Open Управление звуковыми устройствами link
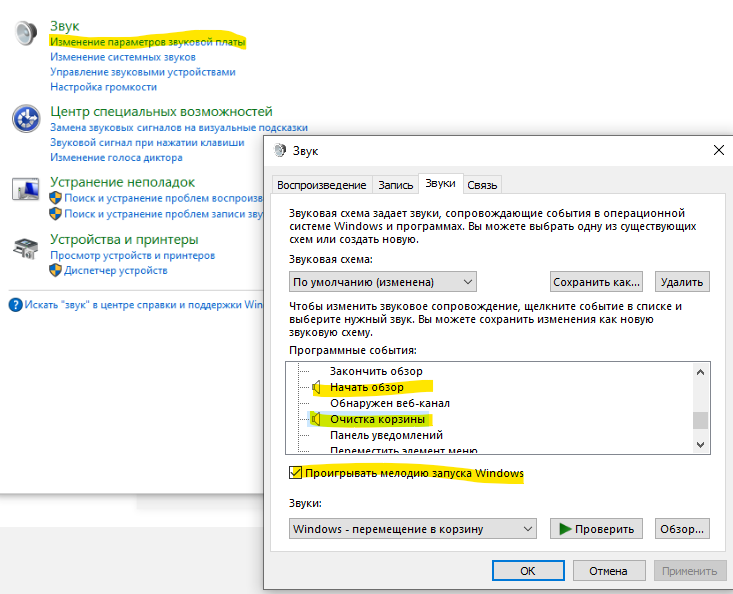Screen dimensions: 733x594 coord(143,72)
